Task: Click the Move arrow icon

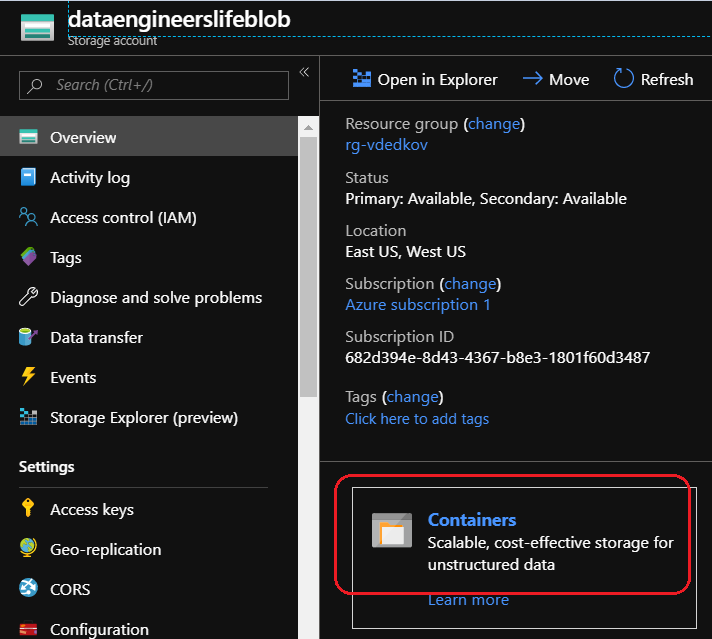Action: pos(533,79)
